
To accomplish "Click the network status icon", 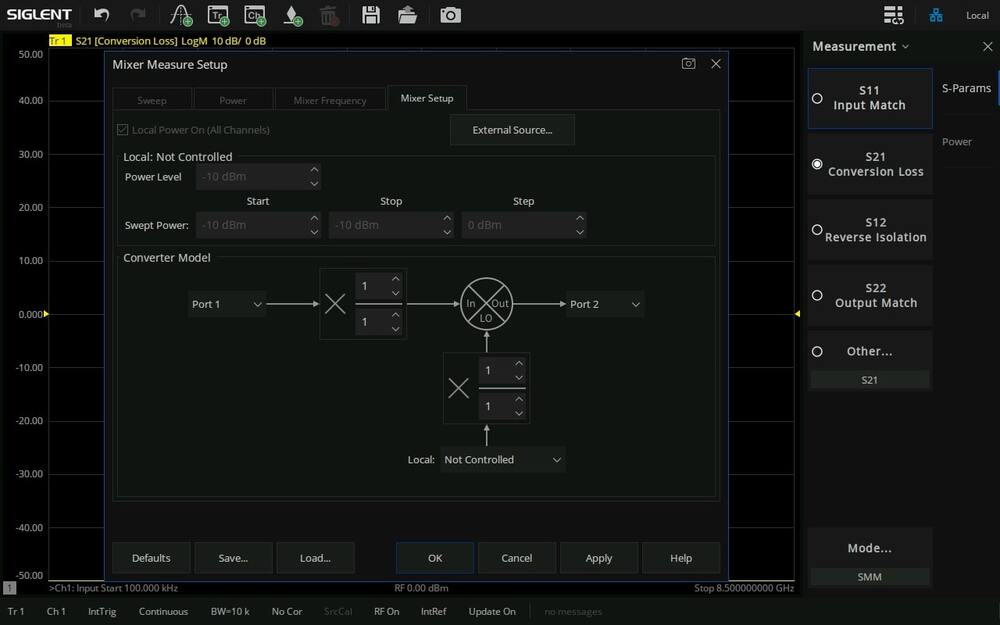I will coord(936,15).
